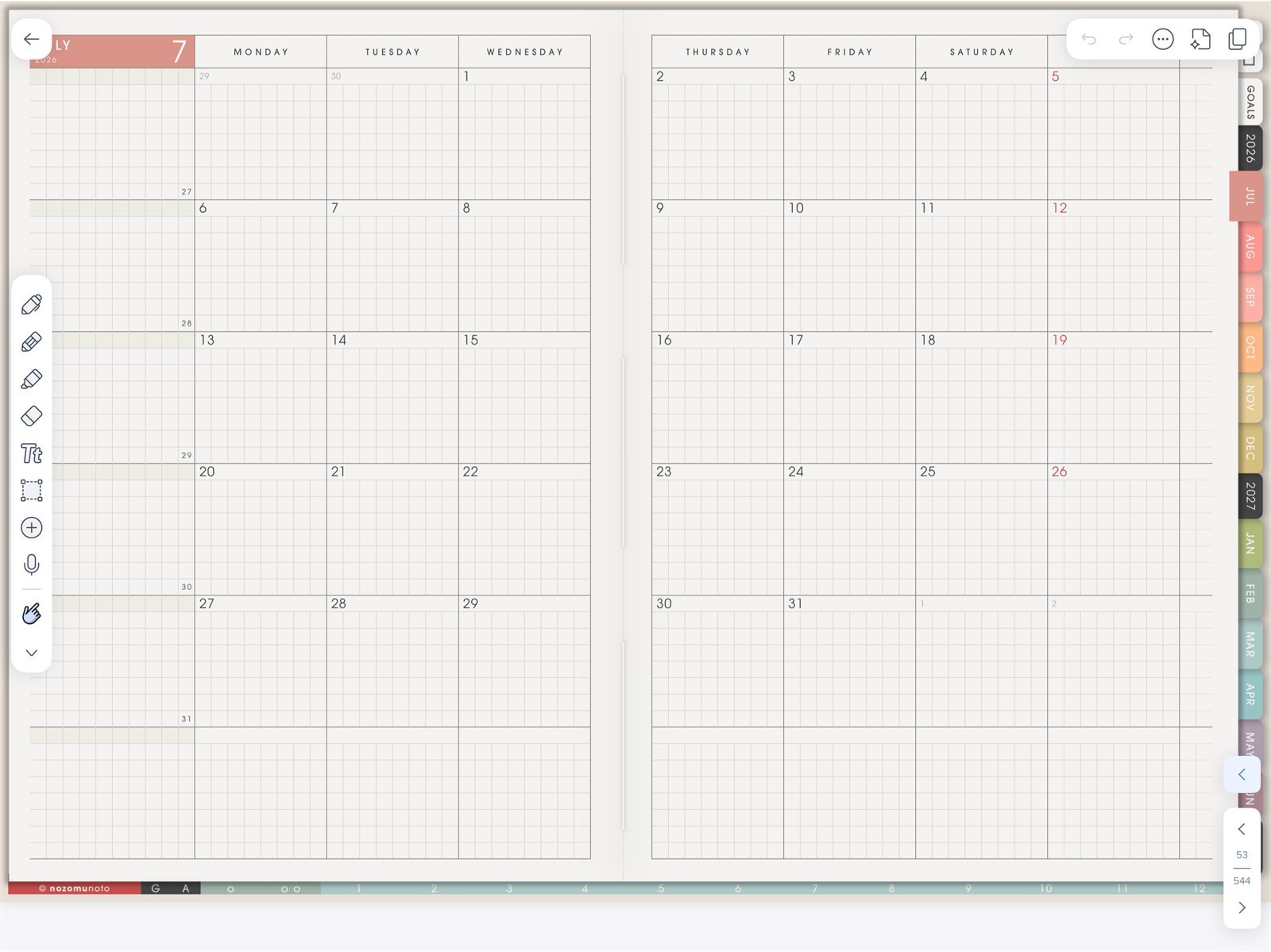Open the DEC side tab

(x=1250, y=447)
